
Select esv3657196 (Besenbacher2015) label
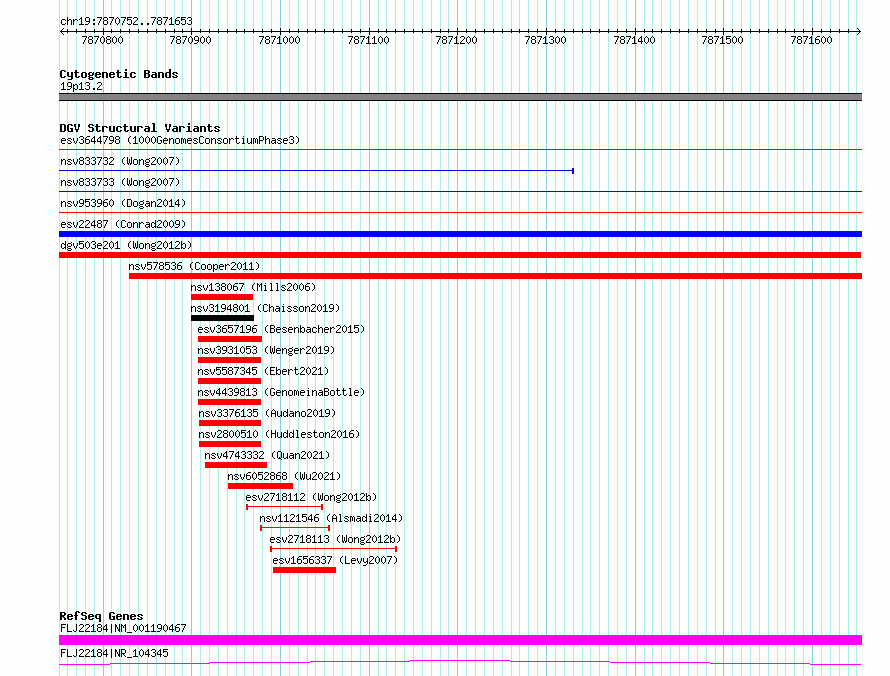tap(281, 329)
